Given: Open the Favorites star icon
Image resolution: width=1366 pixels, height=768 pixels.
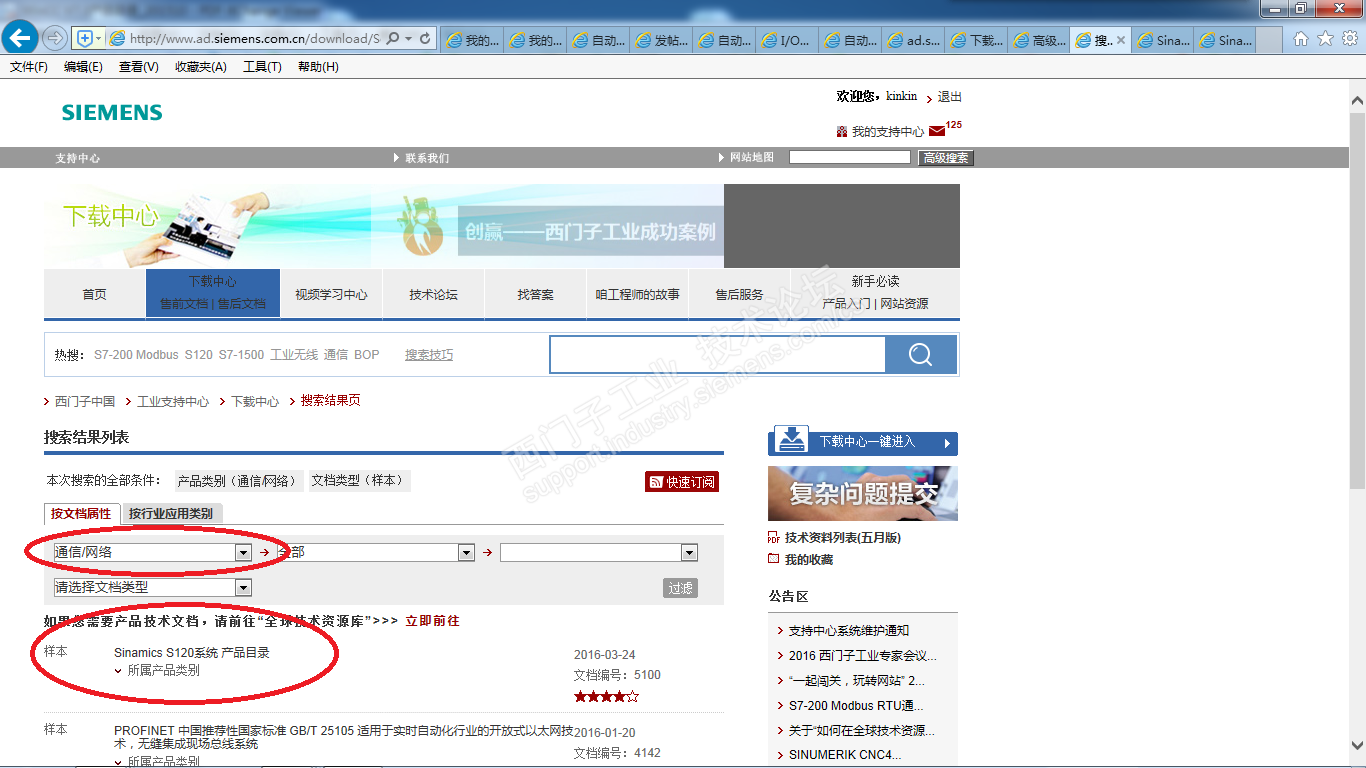Looking at the screenshot, I should [1325, 39].
